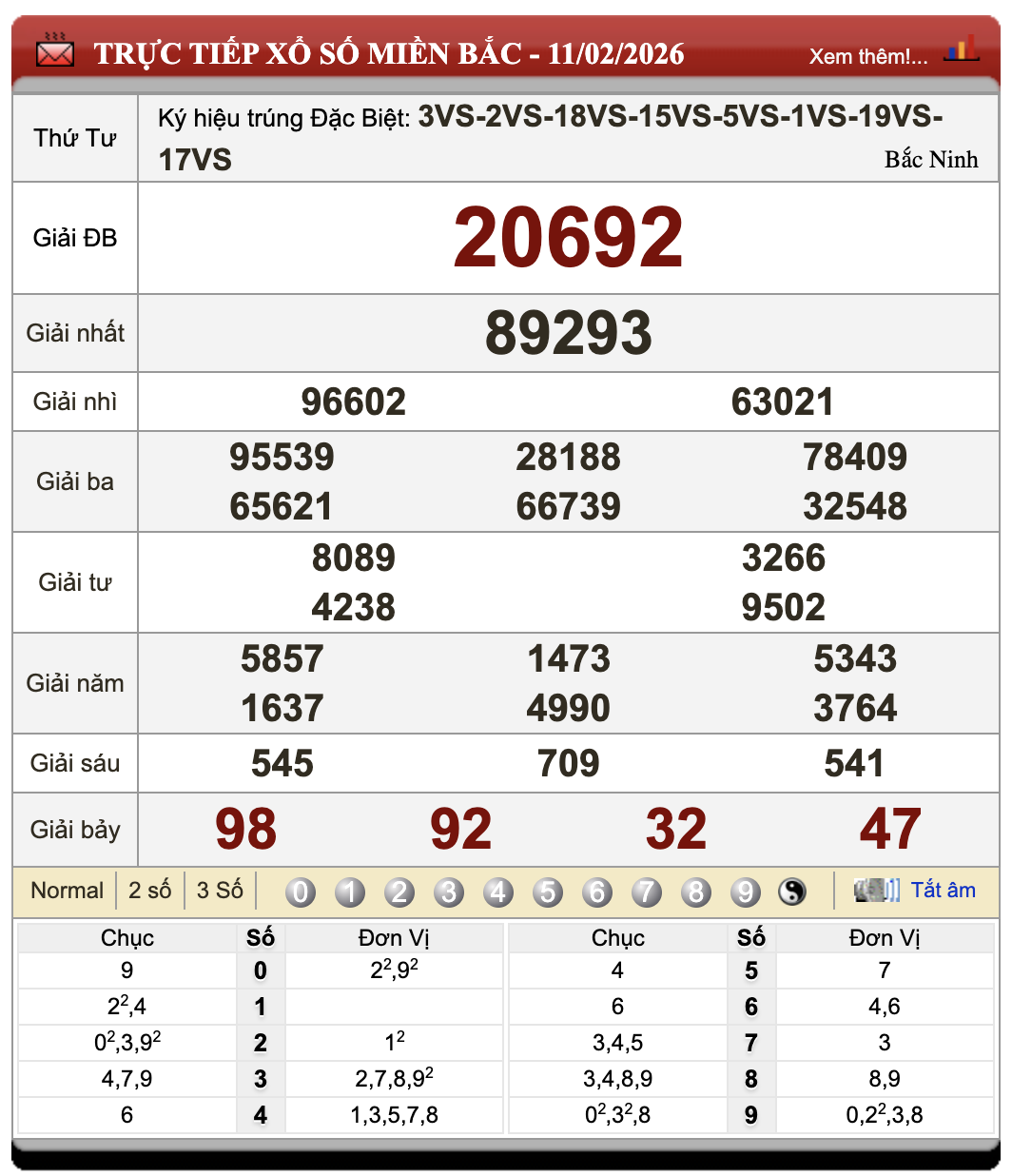This screenshot has width=1012, height=1176.
Task: Toggle the yin-yang ball filter
Action: click(792, 892)
